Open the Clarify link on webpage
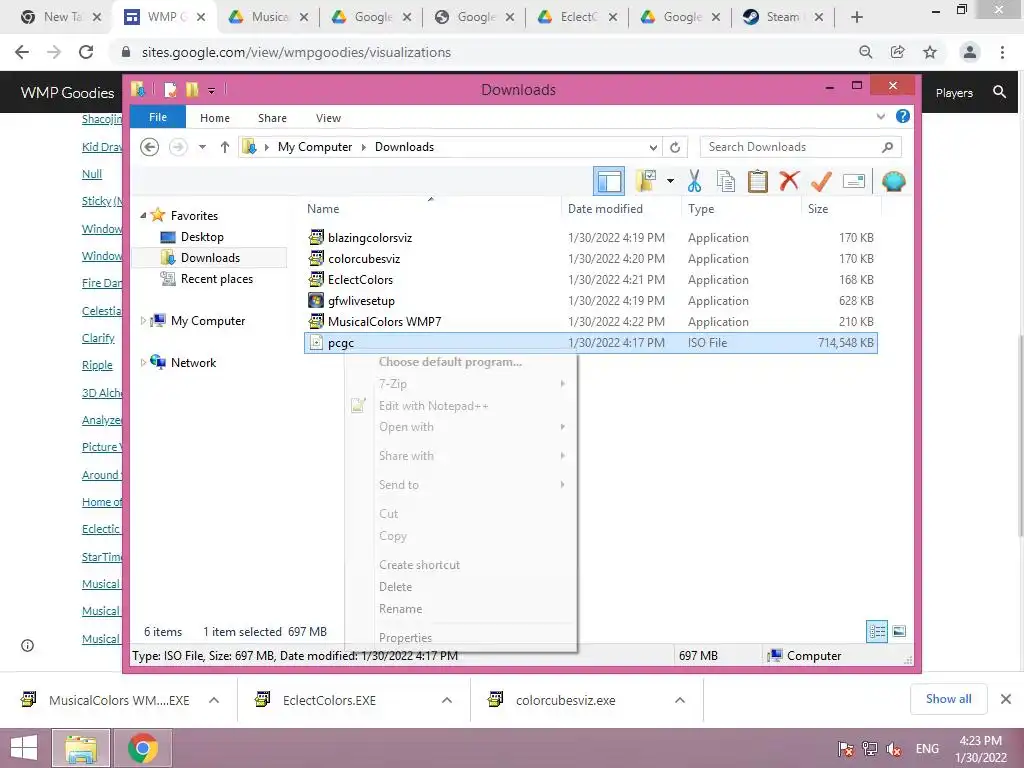Image resolution: width=1024 pixels, height=768 pixels. (98, 338)
